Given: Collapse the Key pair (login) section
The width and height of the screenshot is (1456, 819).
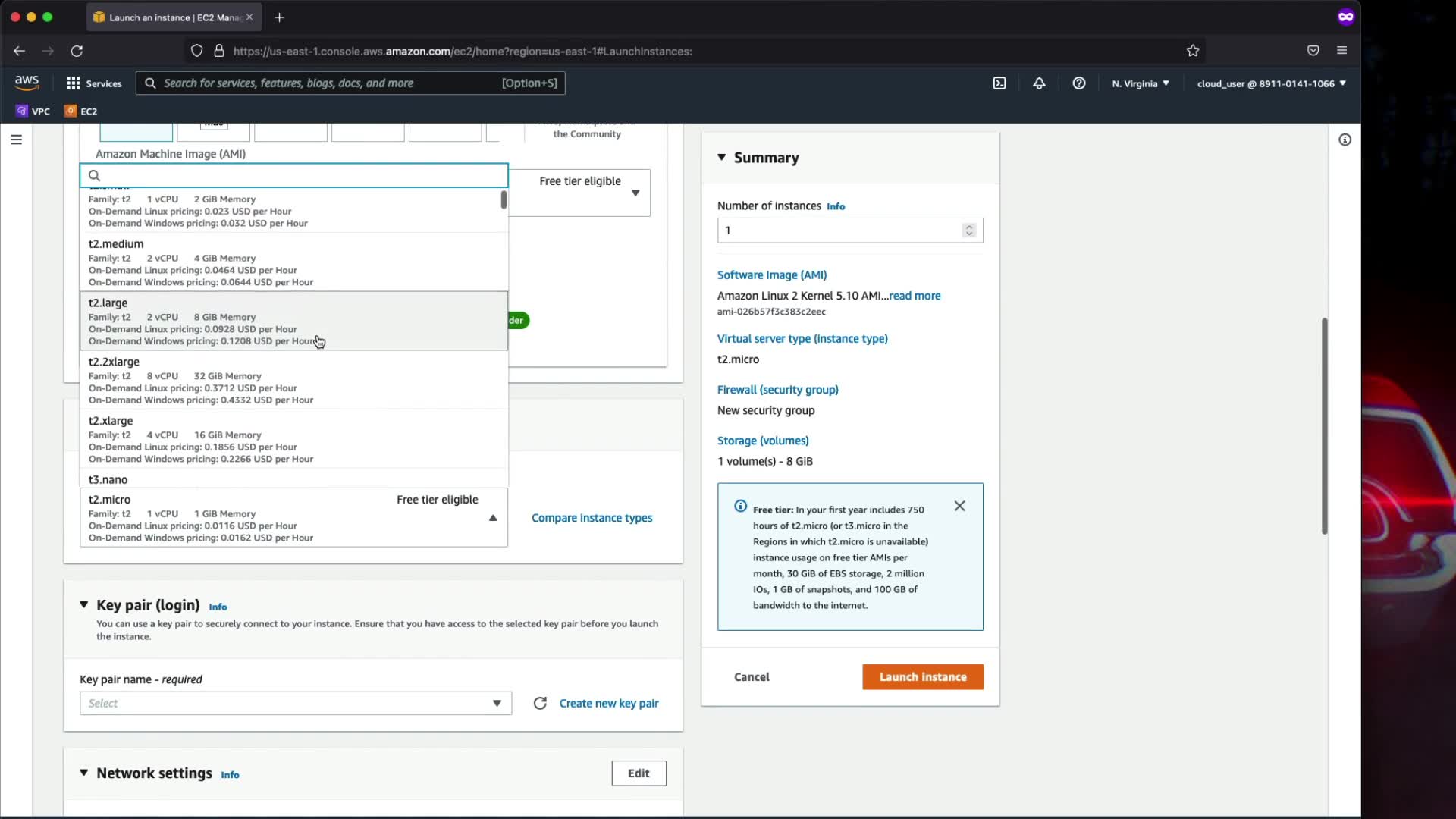Looking at the screenshot, I should [x=83, y=605].
